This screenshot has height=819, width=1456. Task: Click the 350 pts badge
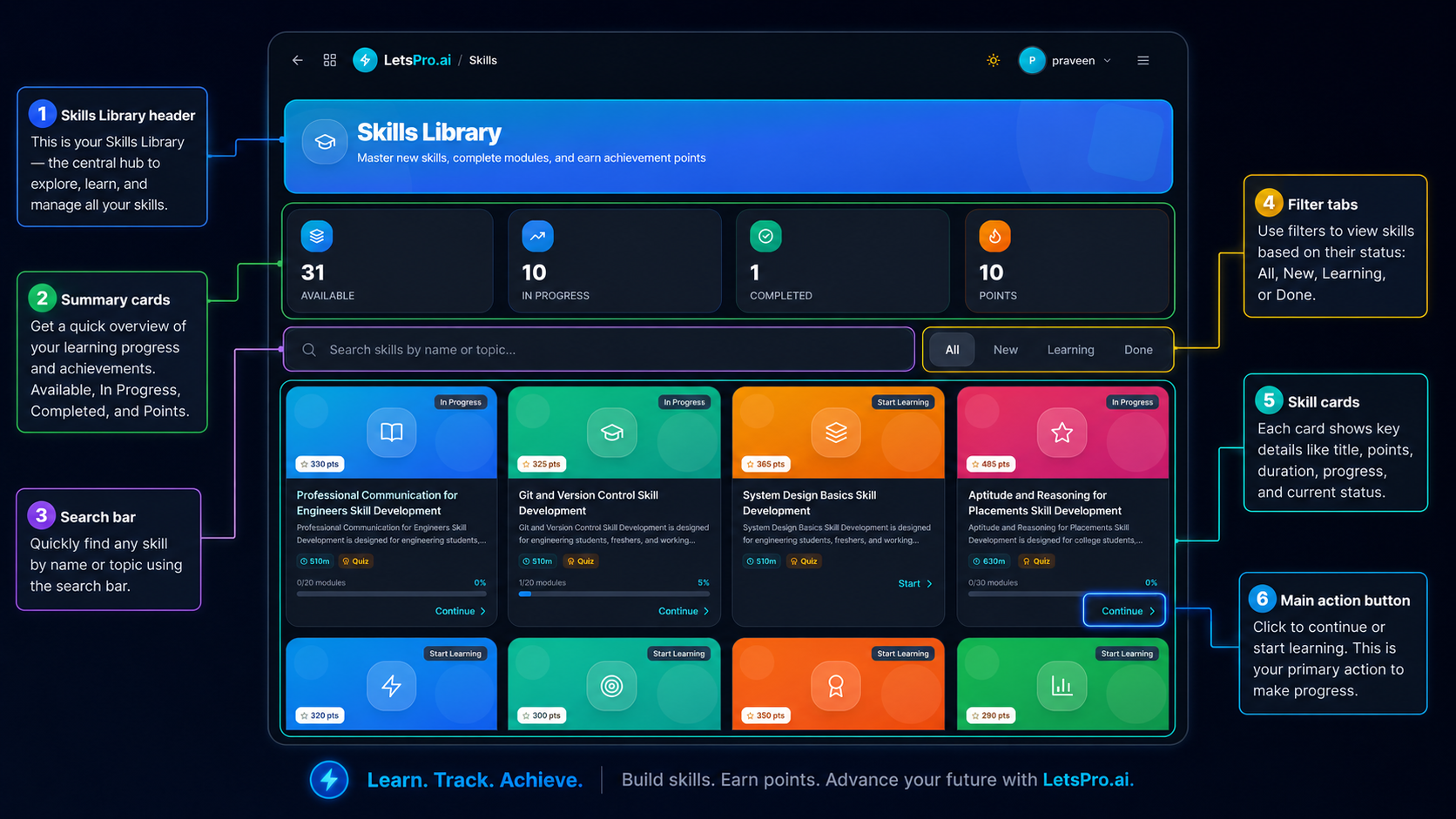pos(766,715)
